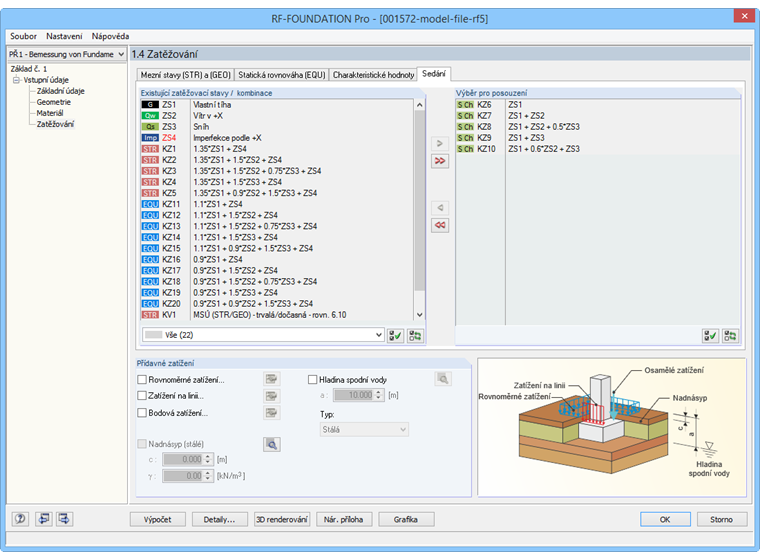Toggle Nadnásyp (stálé) checkbox
This screenshot has height=560, width=760.
pos(142,444)
